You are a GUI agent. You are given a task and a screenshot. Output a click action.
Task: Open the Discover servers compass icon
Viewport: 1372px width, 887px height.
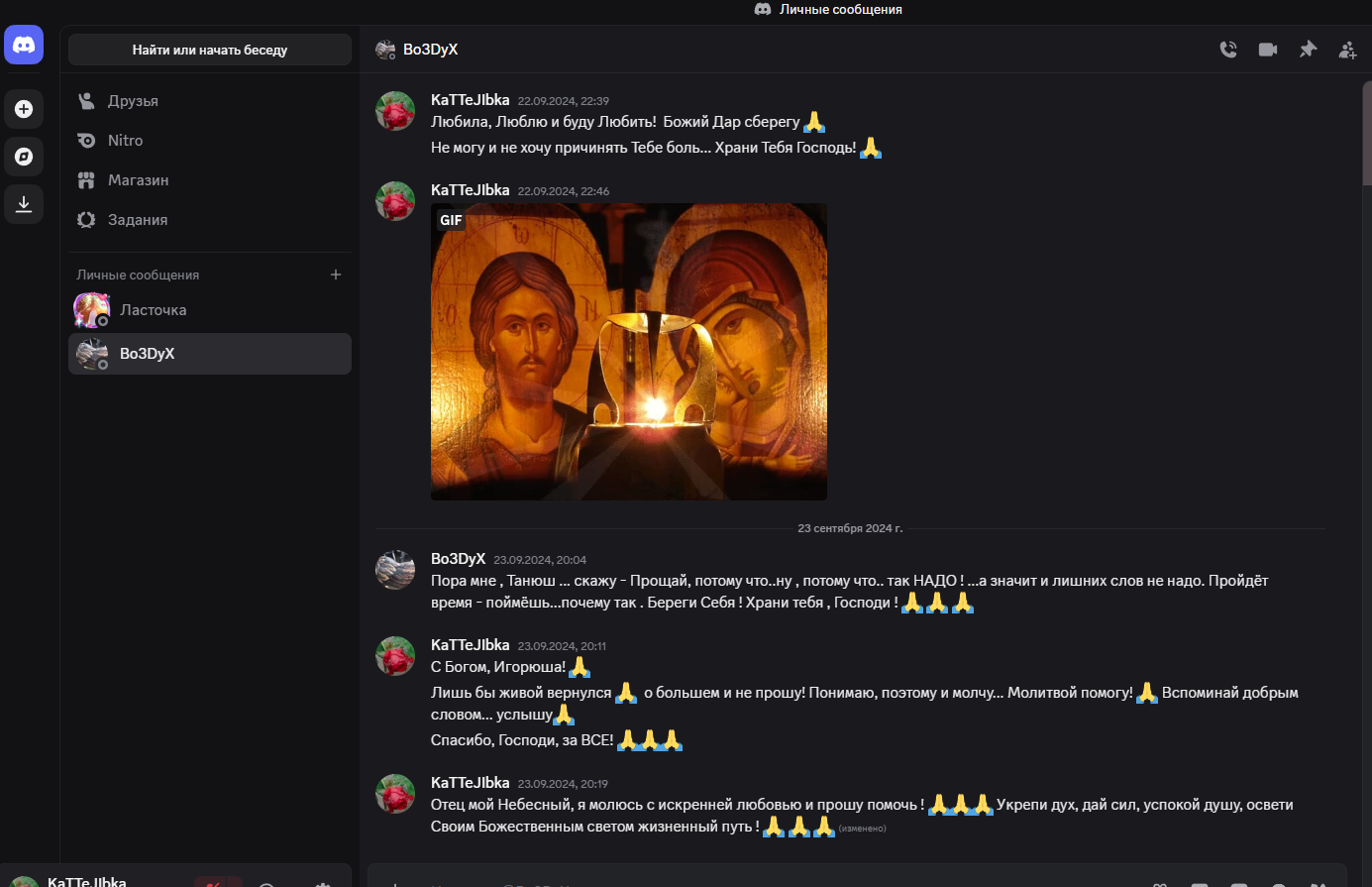(24, 157)
